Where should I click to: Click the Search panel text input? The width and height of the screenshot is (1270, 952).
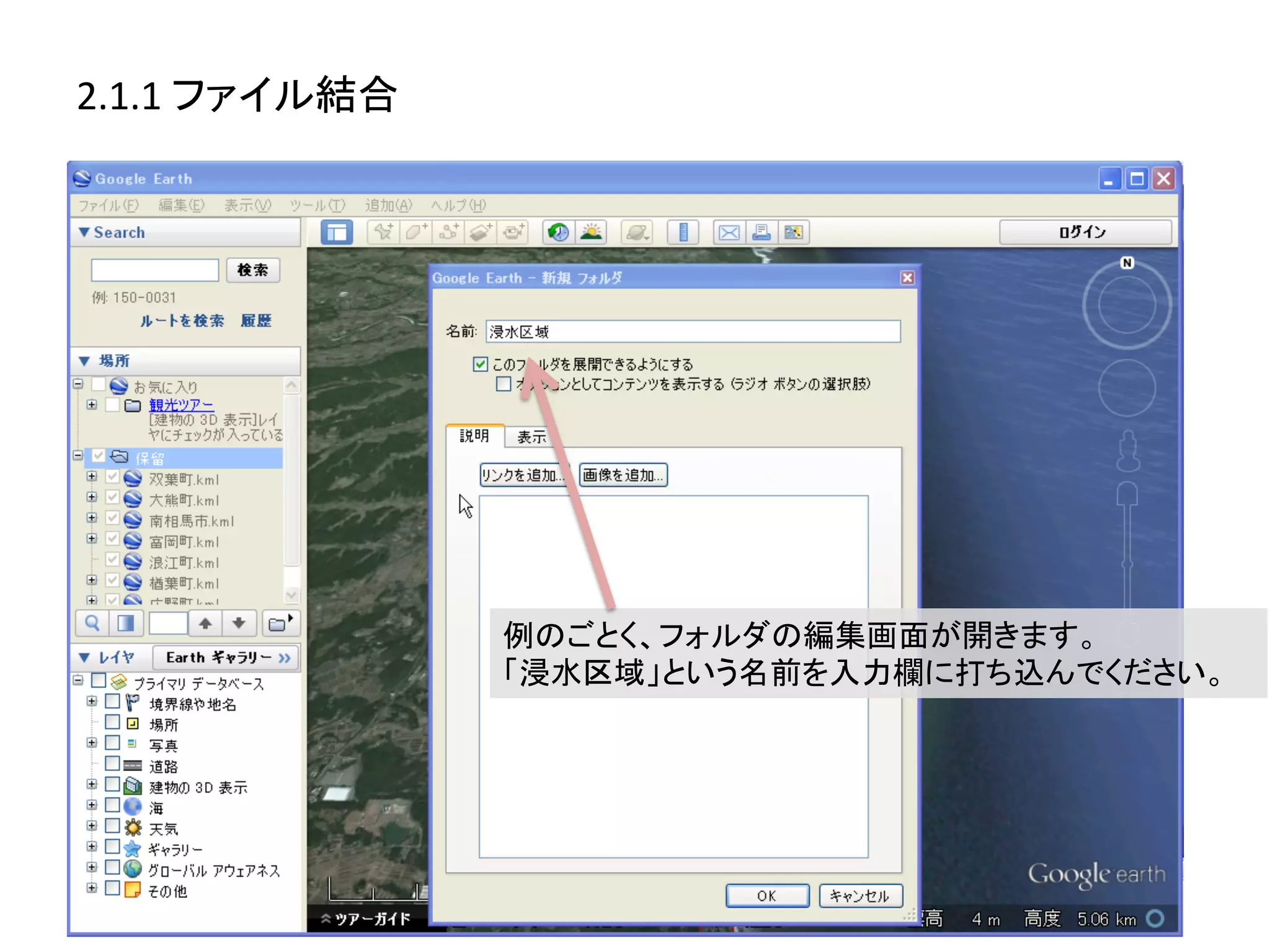point(155,270)
